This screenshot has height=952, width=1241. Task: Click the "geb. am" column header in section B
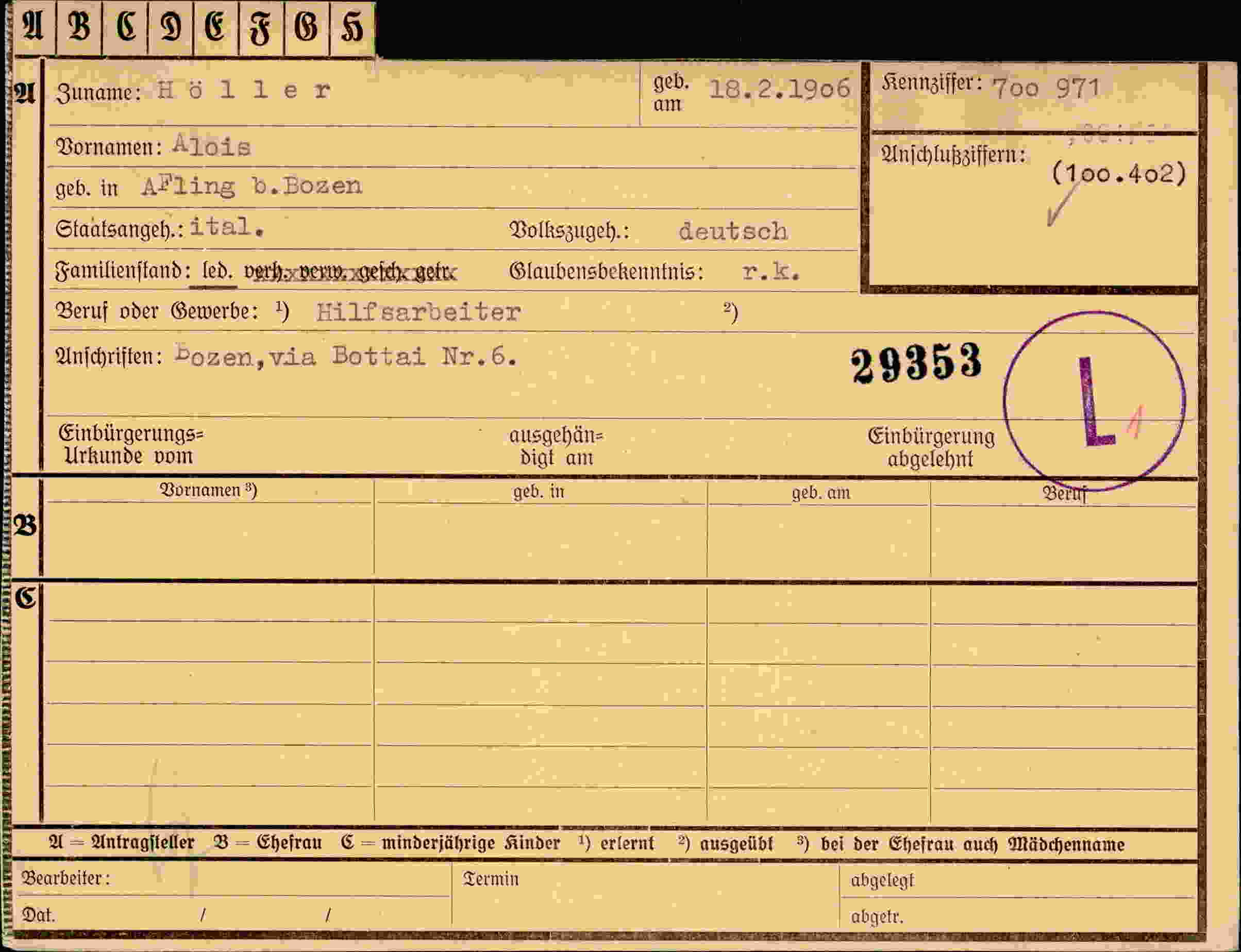coord(821,492)
